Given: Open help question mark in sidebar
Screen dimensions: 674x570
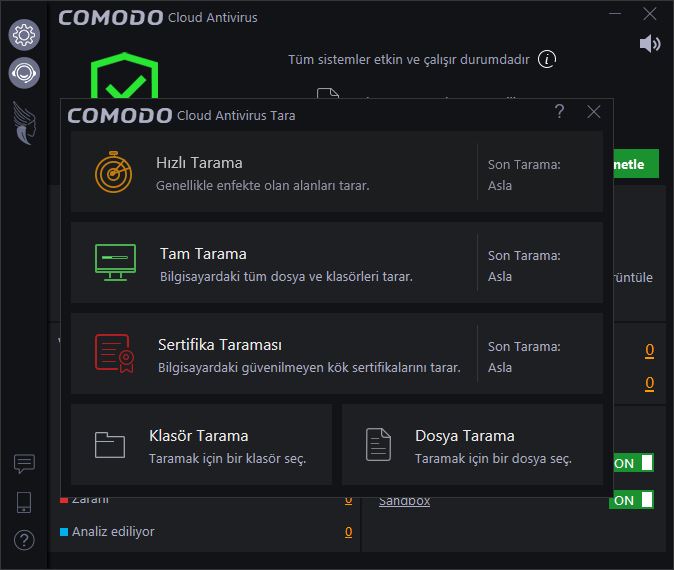Looking at the screenshot, I should [x=24, y=540].
